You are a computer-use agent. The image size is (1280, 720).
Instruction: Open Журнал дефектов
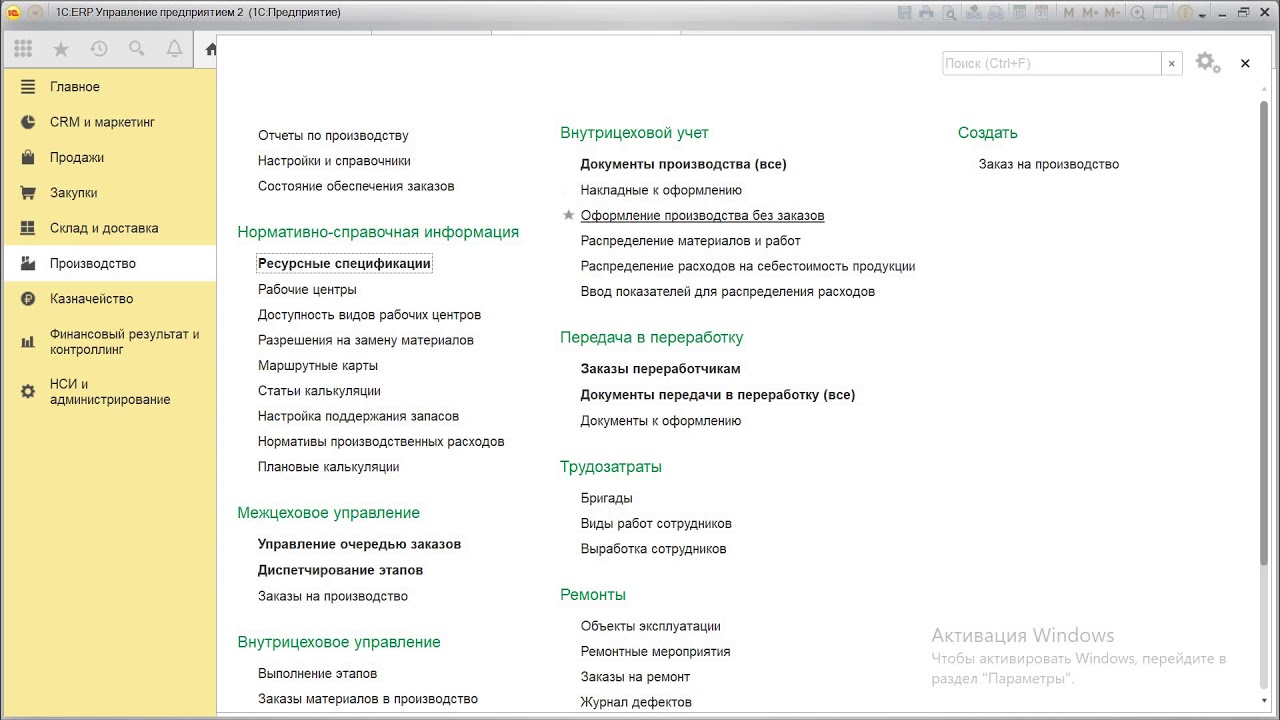pos(636,702)
